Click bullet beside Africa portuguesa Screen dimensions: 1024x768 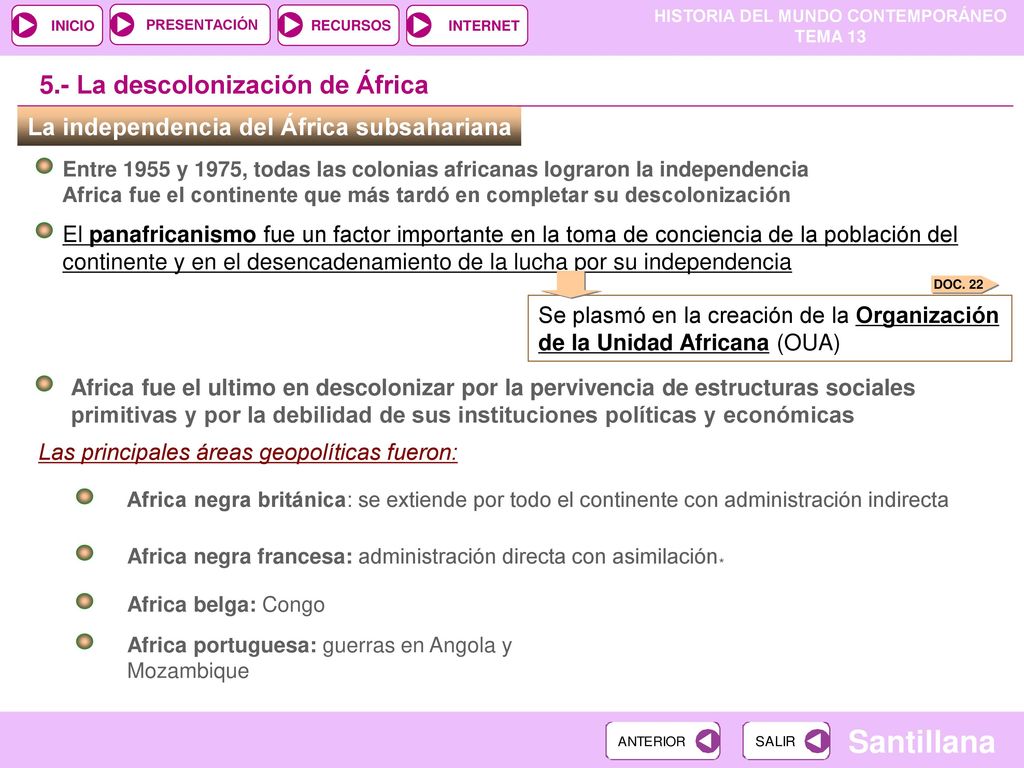(x=85, y=641)
